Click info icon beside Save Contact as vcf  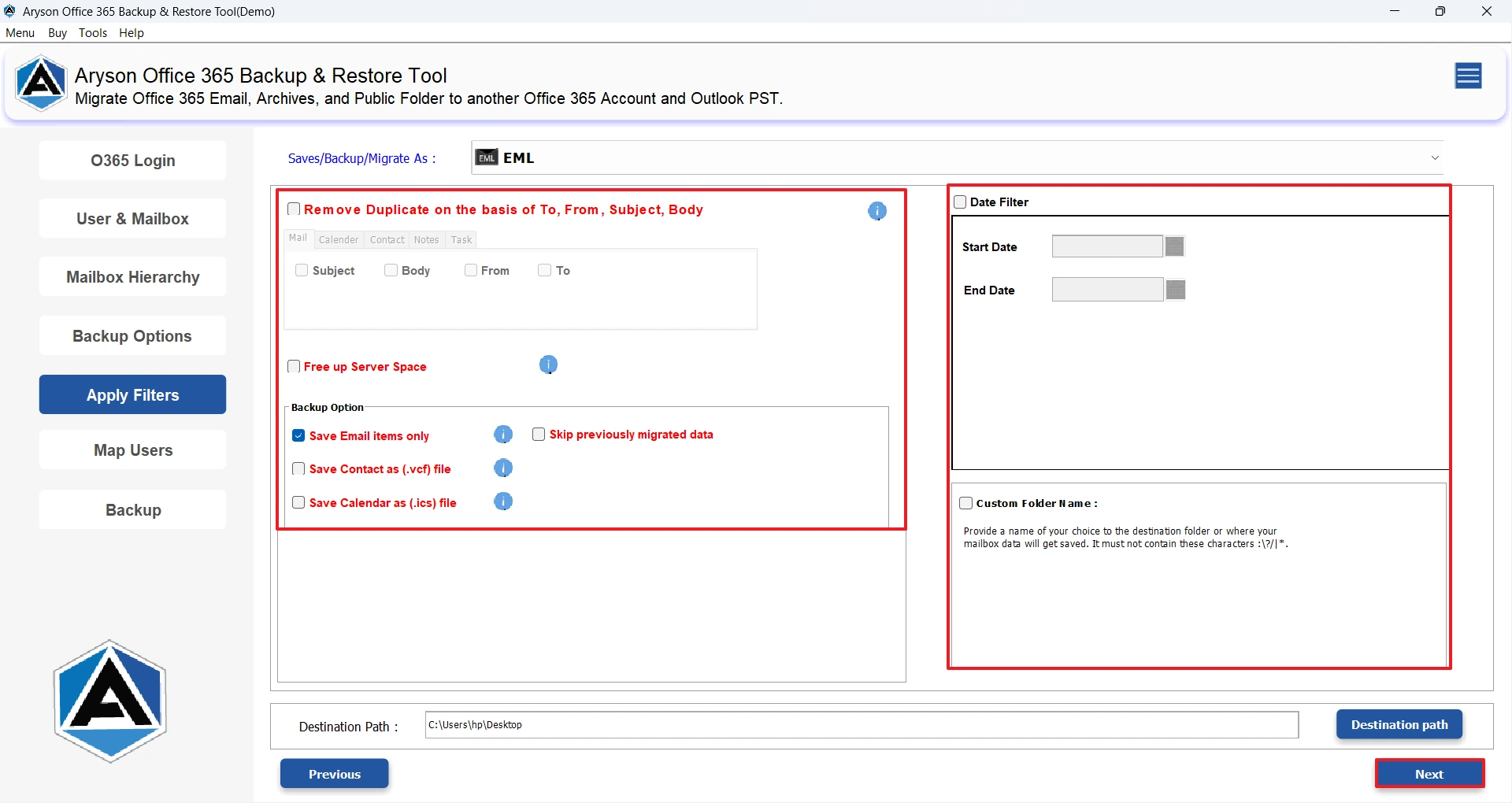(x=503, y=468)
